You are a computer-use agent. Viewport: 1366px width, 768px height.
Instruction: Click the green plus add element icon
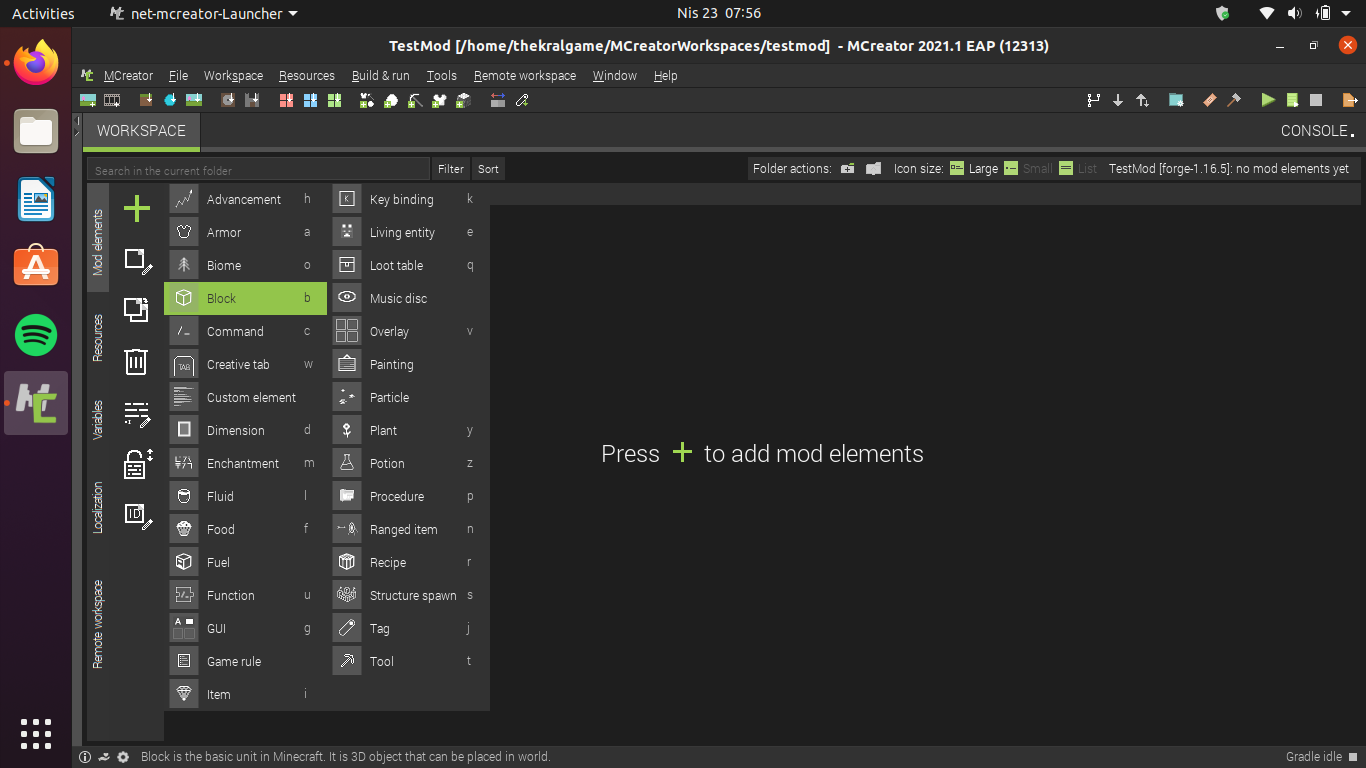137,208
